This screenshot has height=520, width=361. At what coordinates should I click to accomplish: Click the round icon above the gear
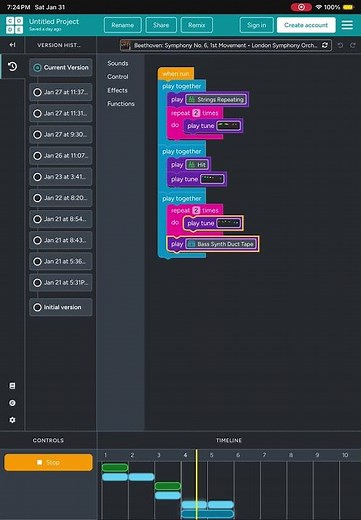tap(12, 403)
